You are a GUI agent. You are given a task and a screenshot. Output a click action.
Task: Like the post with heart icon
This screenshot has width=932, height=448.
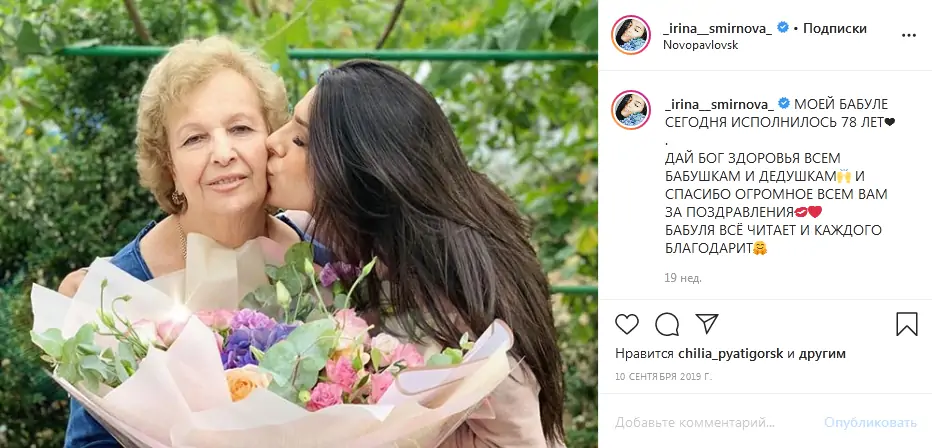click(x=626, y=324)
